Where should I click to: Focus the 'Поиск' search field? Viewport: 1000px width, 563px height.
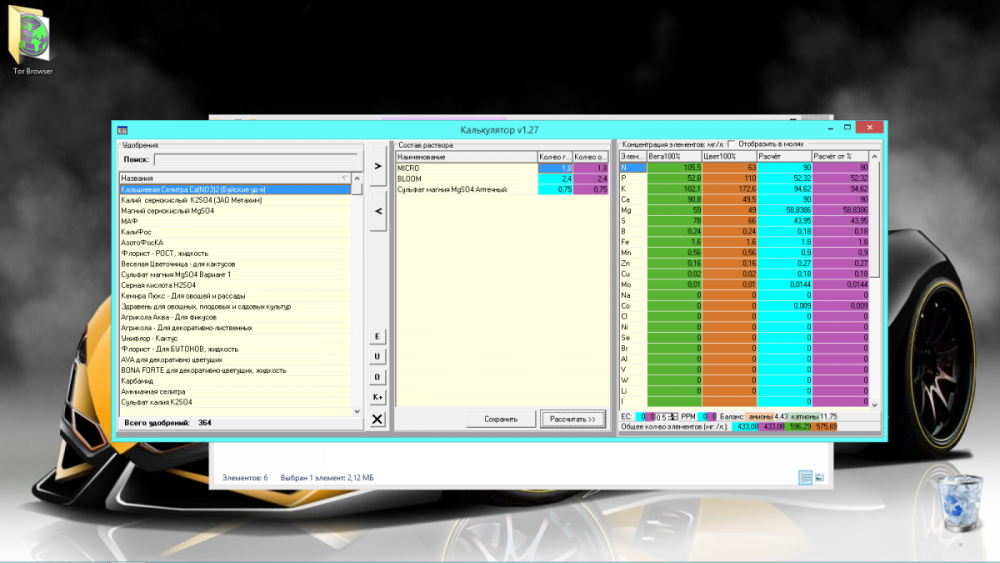(256, 159)
